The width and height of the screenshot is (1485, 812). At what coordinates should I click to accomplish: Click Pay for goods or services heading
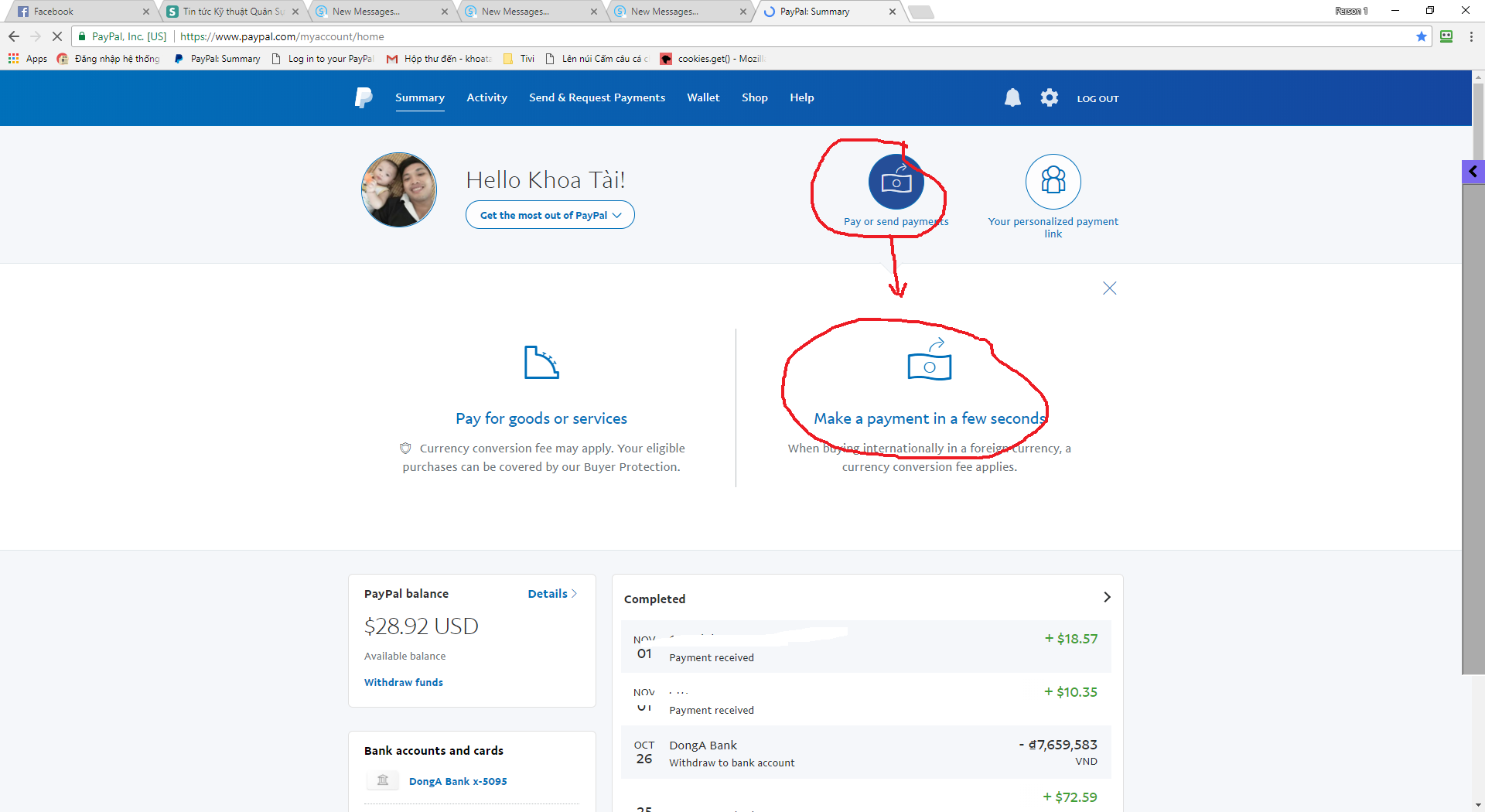pyautogui.click(x=541, y=418)
